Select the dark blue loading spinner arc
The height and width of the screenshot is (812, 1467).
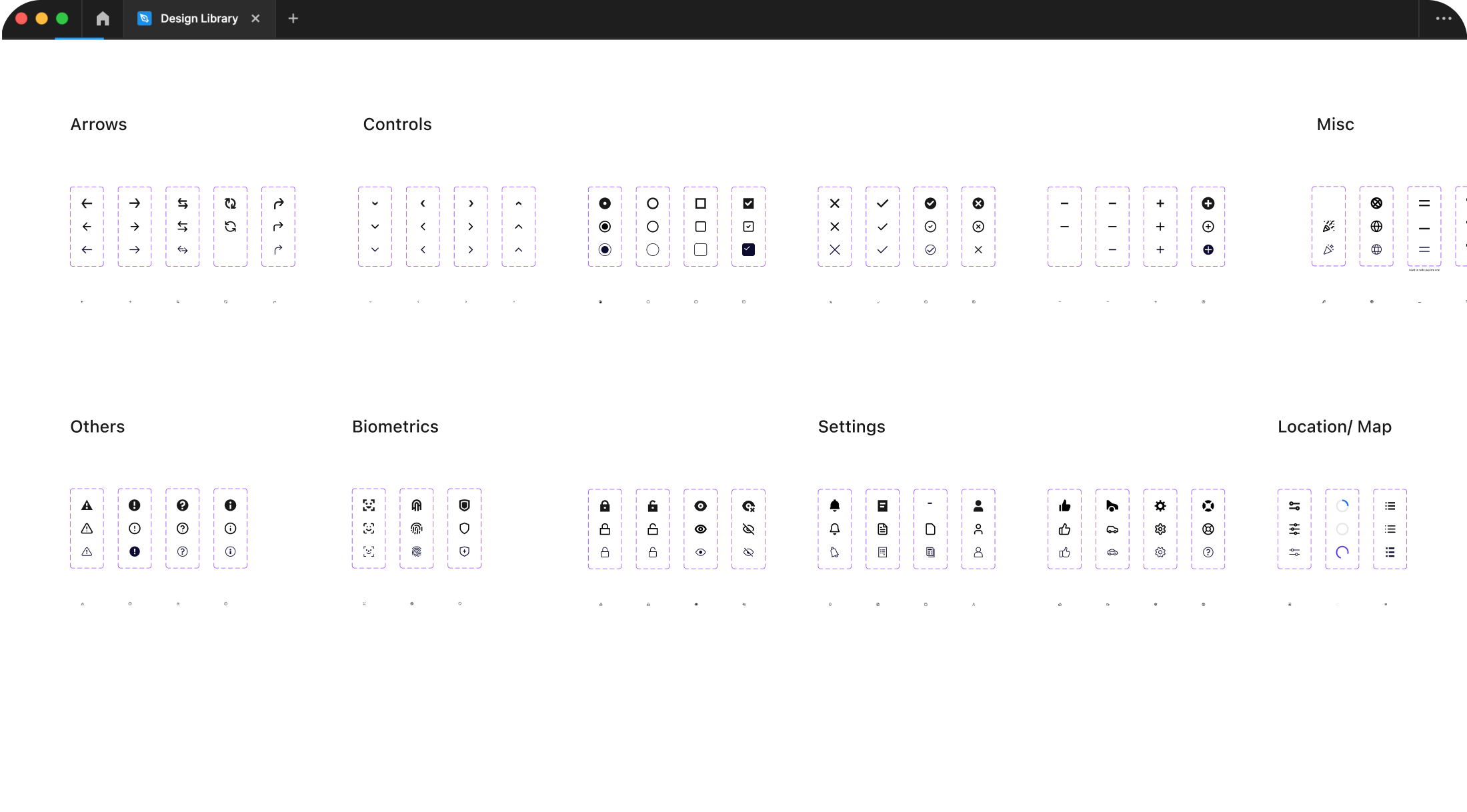(x=1342, y=552)
